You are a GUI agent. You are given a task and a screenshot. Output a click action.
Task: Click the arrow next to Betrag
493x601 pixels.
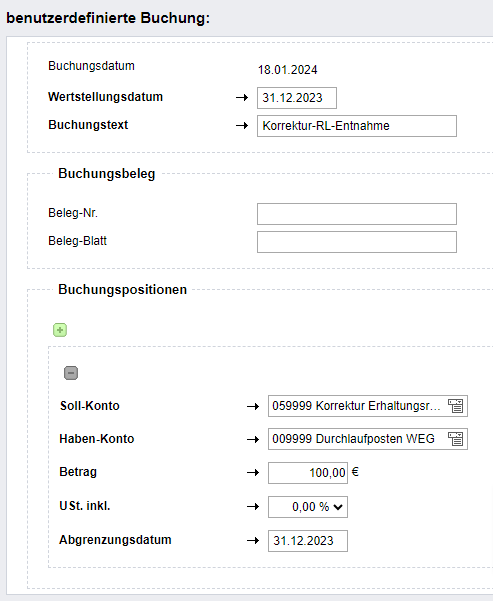tap(253, 473)
